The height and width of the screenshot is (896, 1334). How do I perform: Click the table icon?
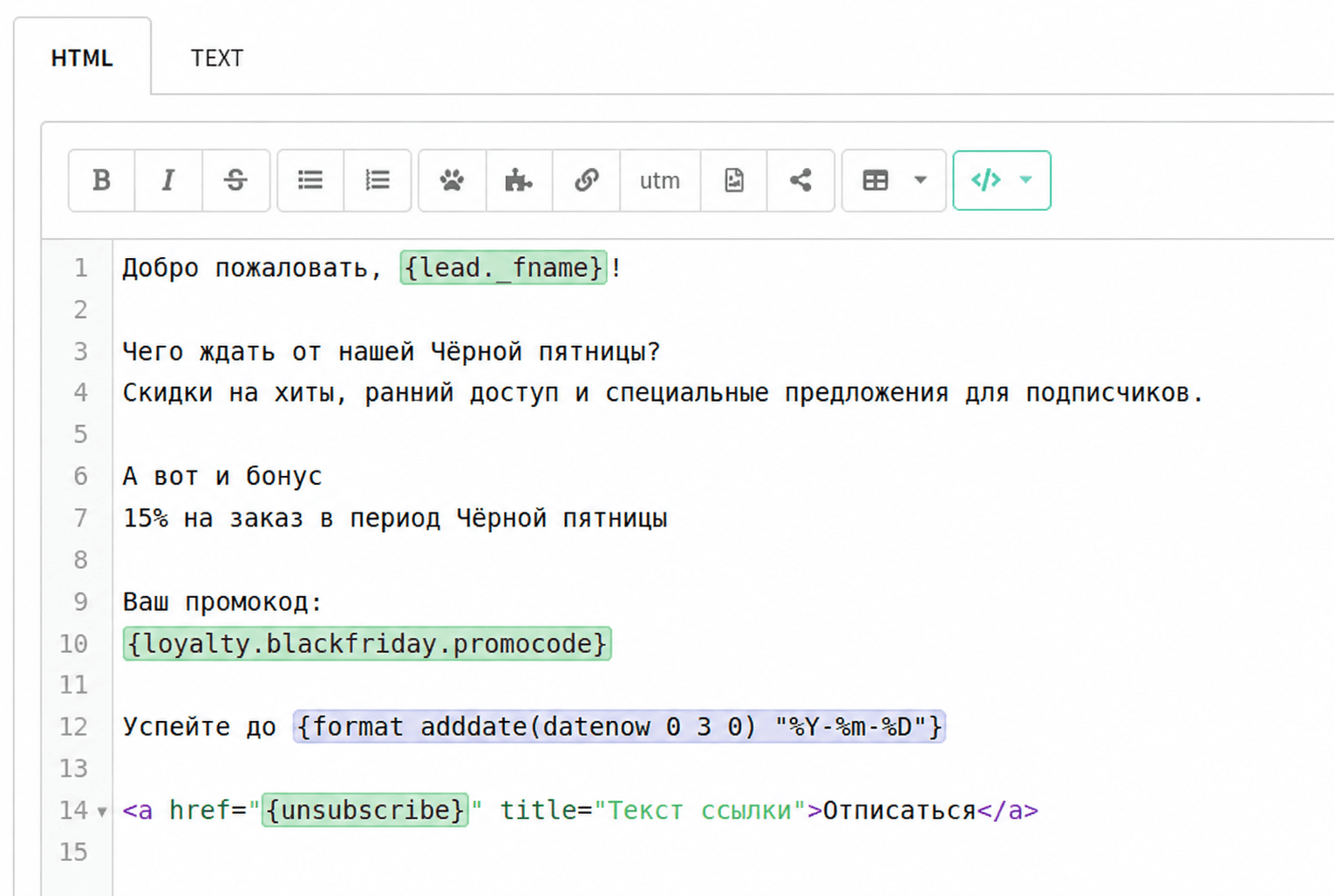[875, 180]
